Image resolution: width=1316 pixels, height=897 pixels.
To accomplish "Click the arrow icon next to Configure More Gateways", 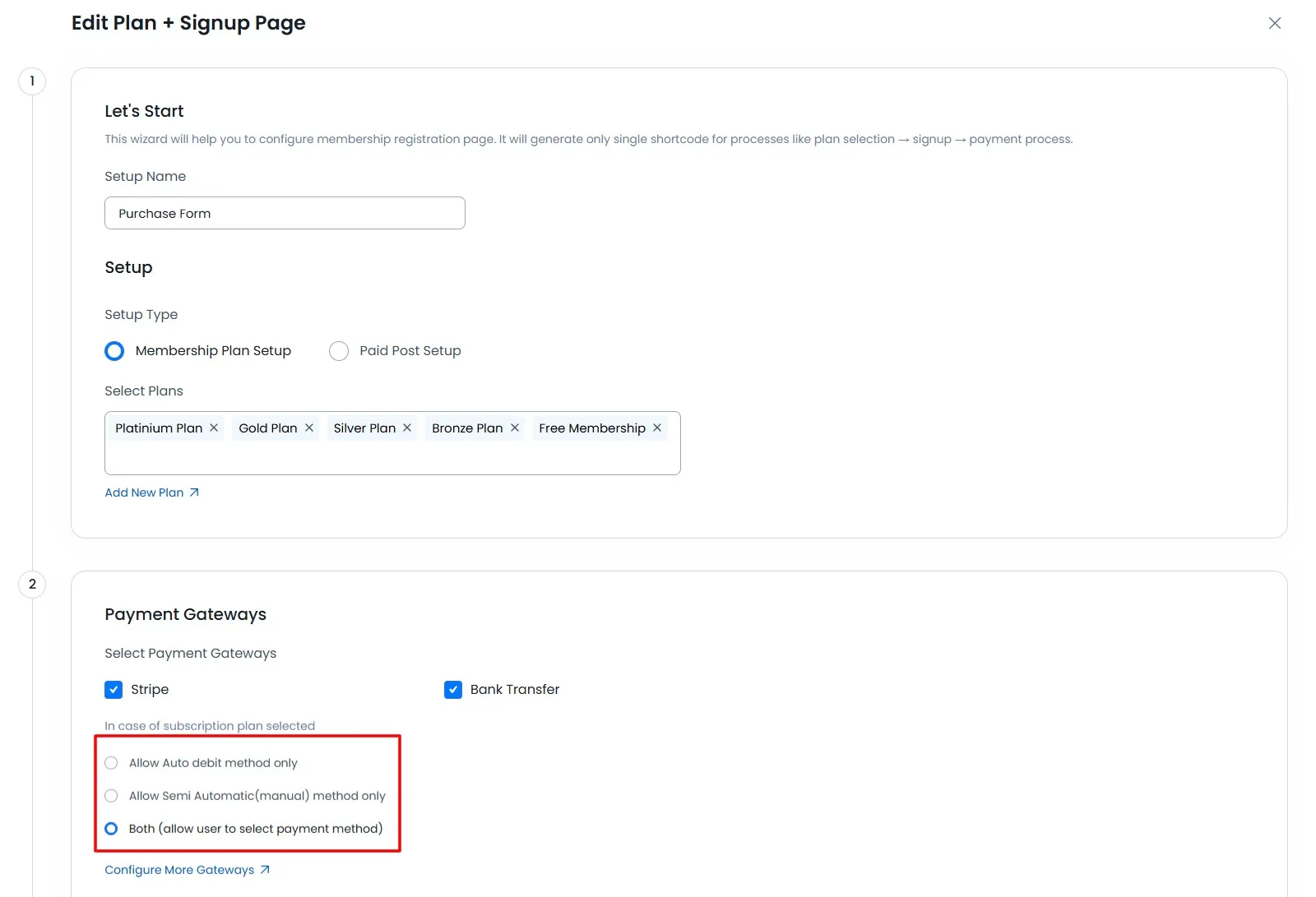I will click(265, 869).
